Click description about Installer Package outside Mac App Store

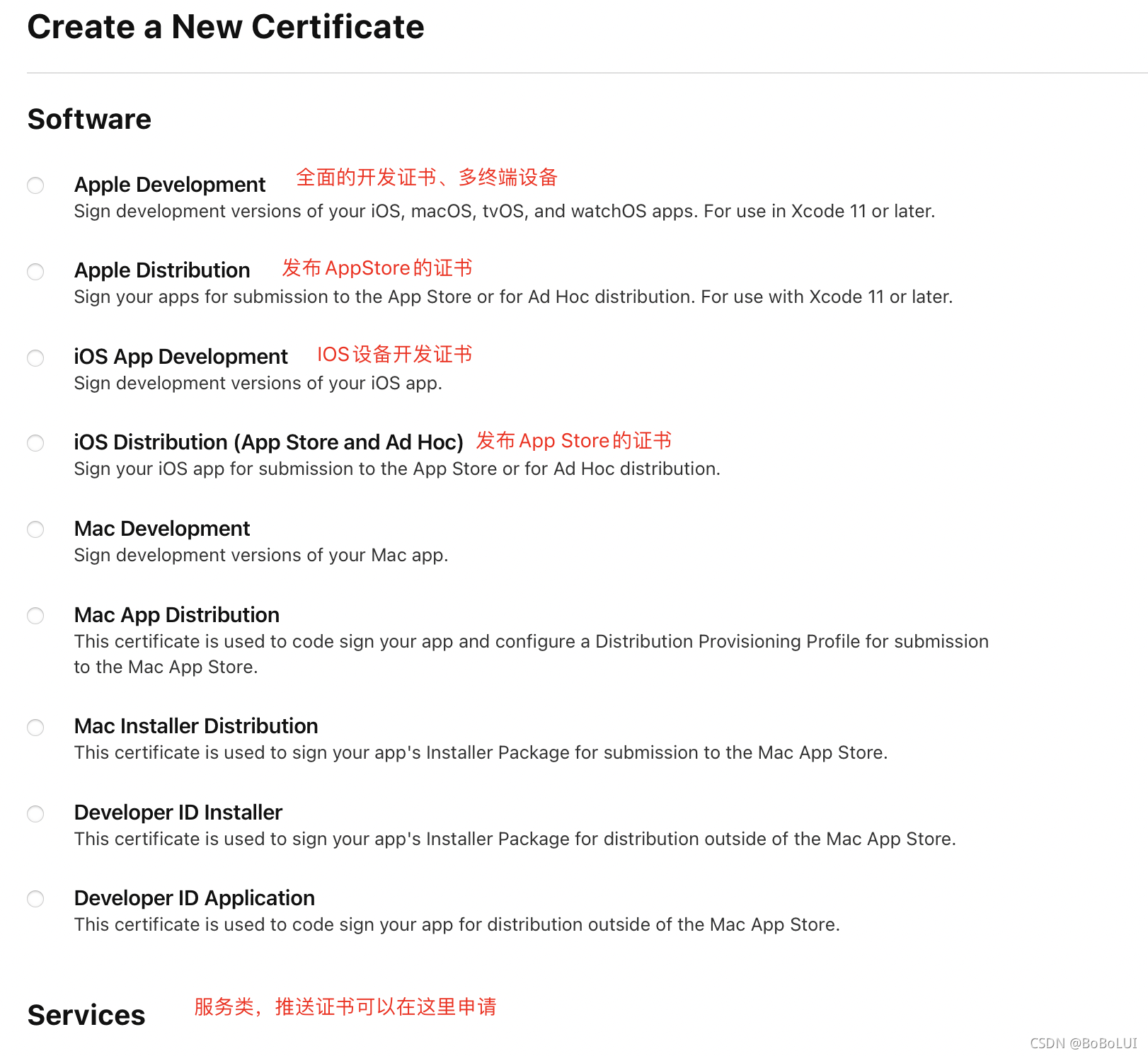(x=515, y=839)
